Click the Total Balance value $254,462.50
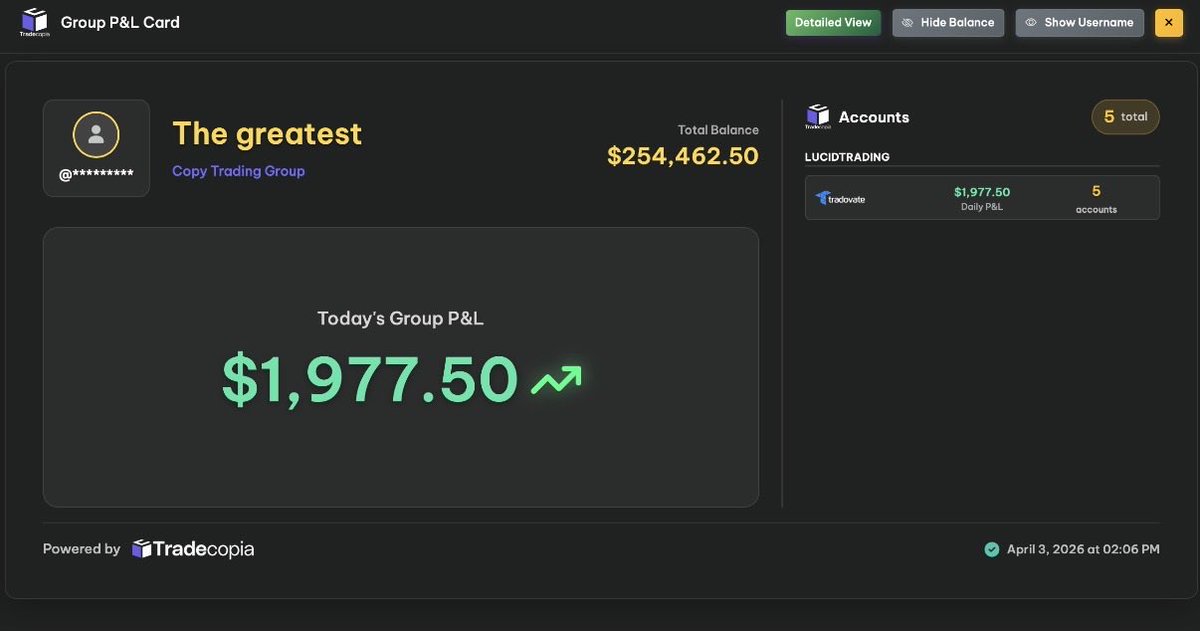This screenshot has height=631, width=1200. [x=683, y=156]
